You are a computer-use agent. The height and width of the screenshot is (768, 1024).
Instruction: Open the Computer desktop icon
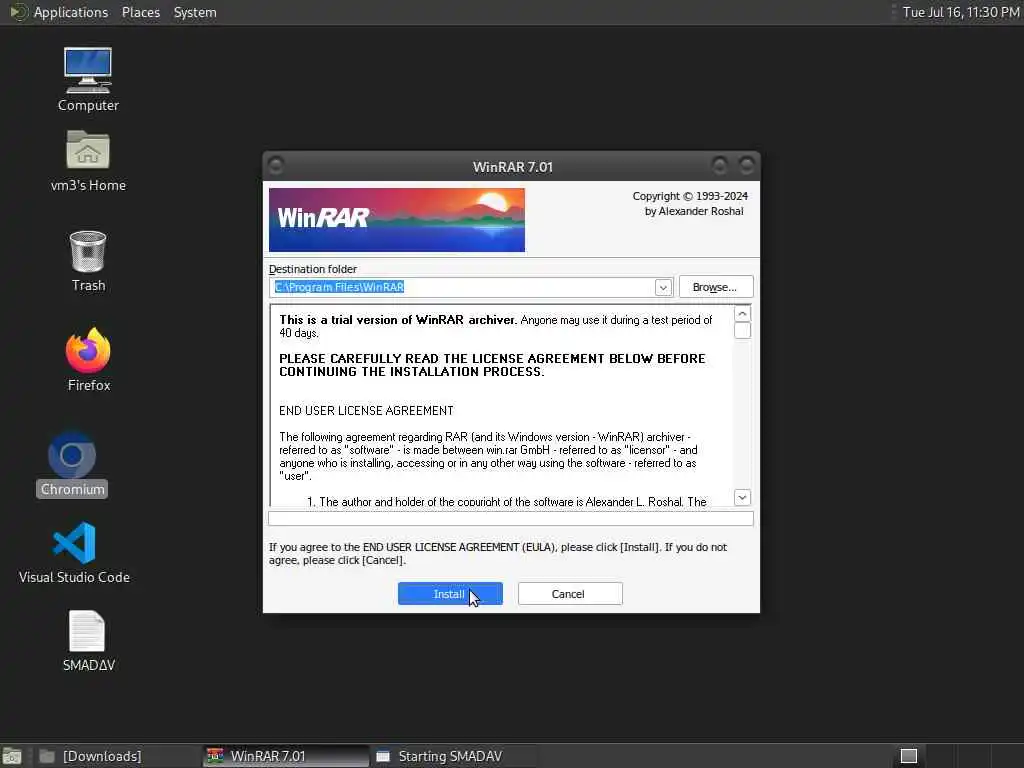88,80
